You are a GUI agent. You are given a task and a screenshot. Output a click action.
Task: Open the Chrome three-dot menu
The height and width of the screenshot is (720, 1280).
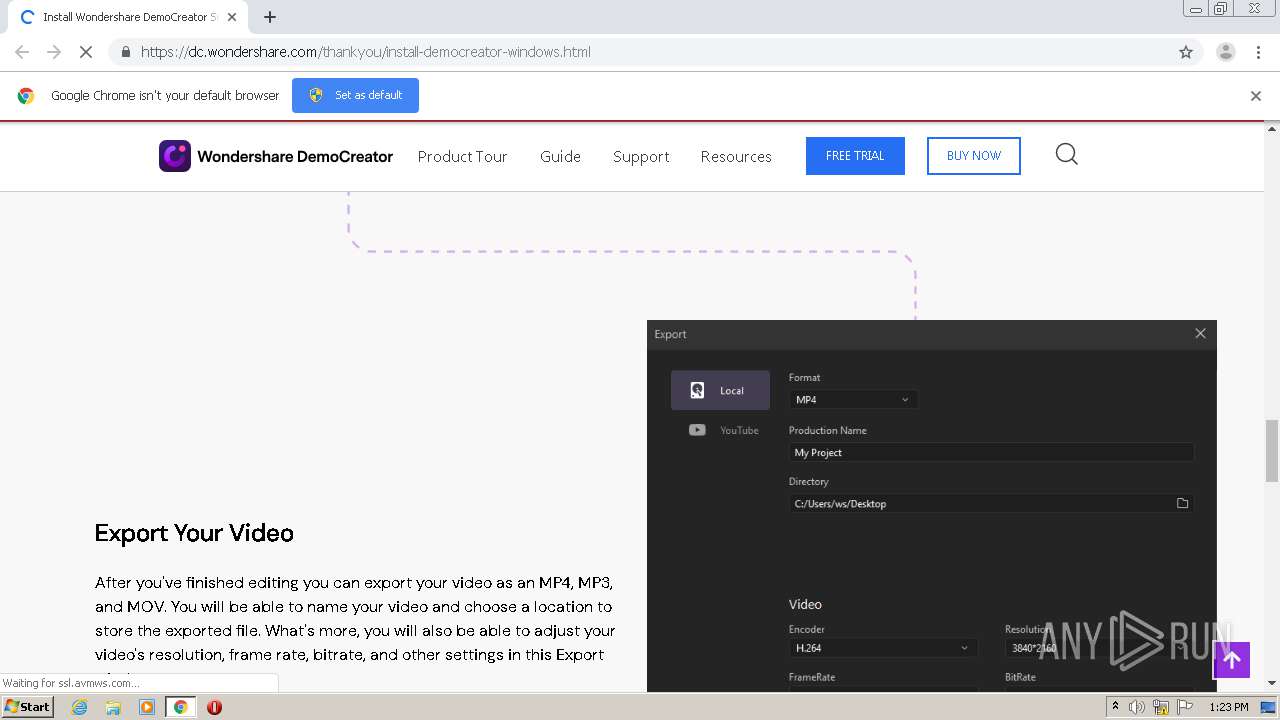pyautogui.click(x=1259, y=52)
